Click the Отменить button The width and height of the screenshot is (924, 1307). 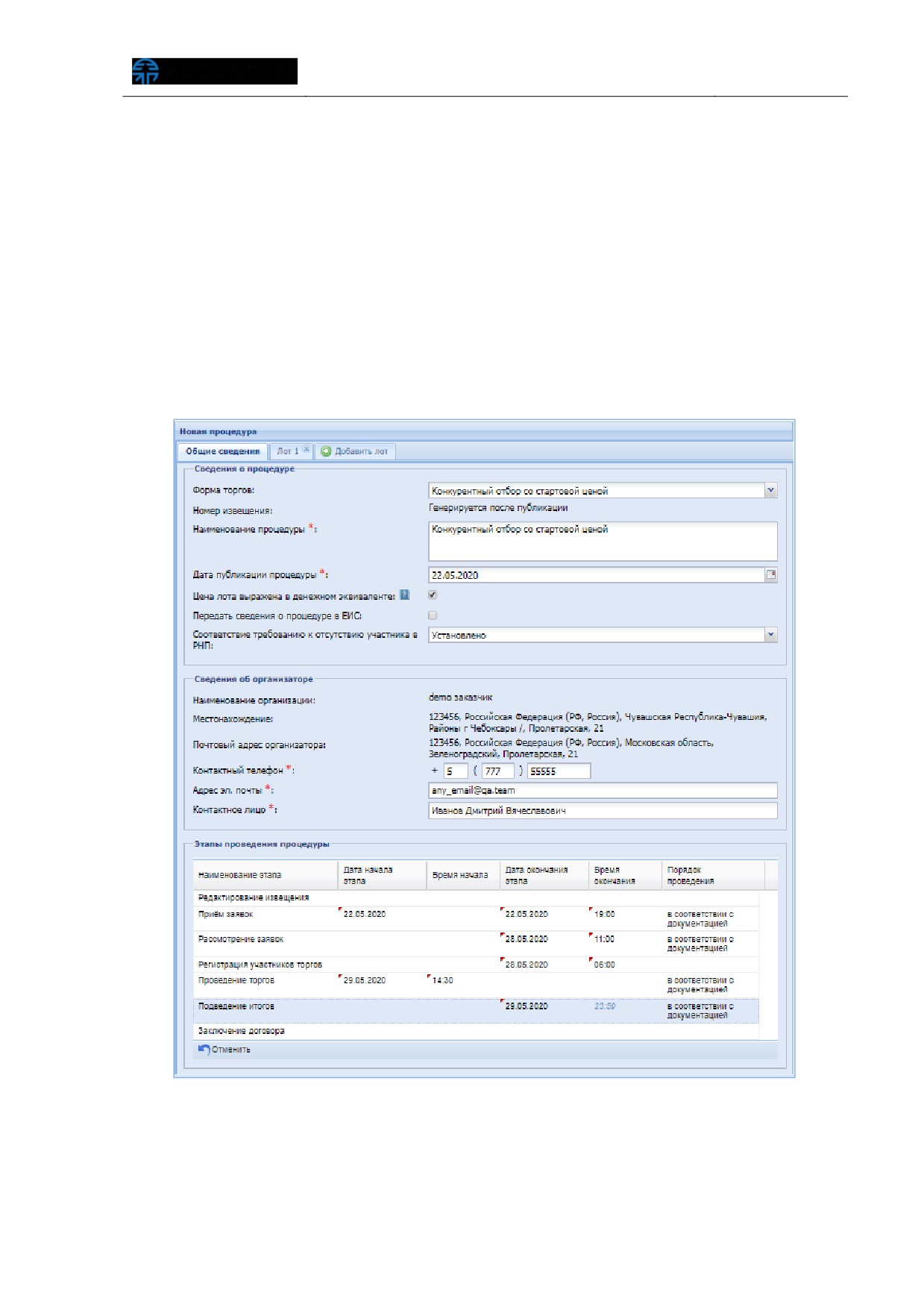pyautogui.click(x=224, y=1049)
